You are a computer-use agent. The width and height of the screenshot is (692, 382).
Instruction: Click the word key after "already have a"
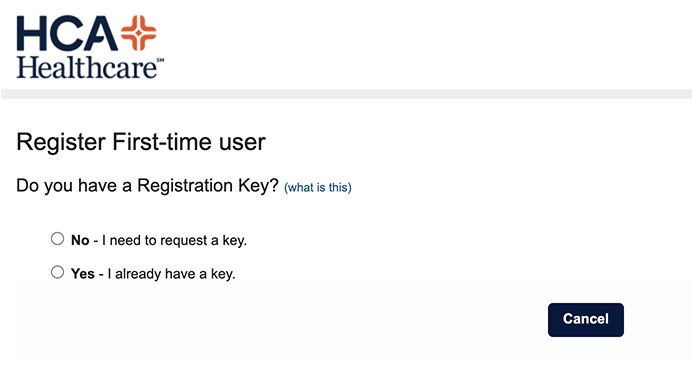click(x=223, y=274)
